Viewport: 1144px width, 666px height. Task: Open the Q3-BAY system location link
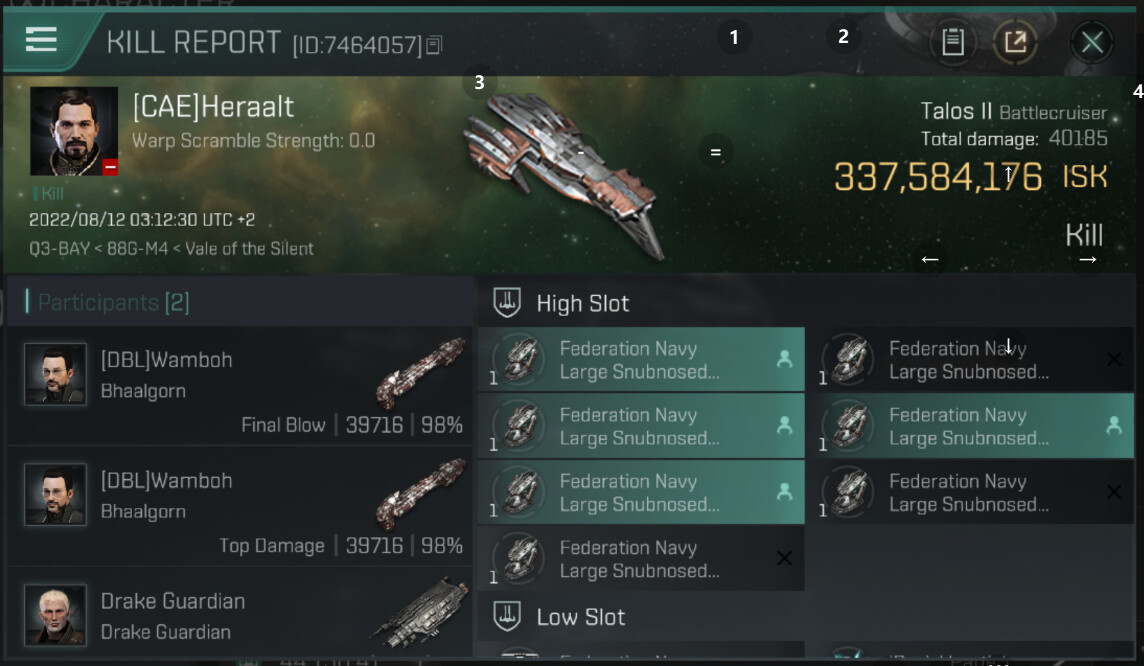click(60, 248)
